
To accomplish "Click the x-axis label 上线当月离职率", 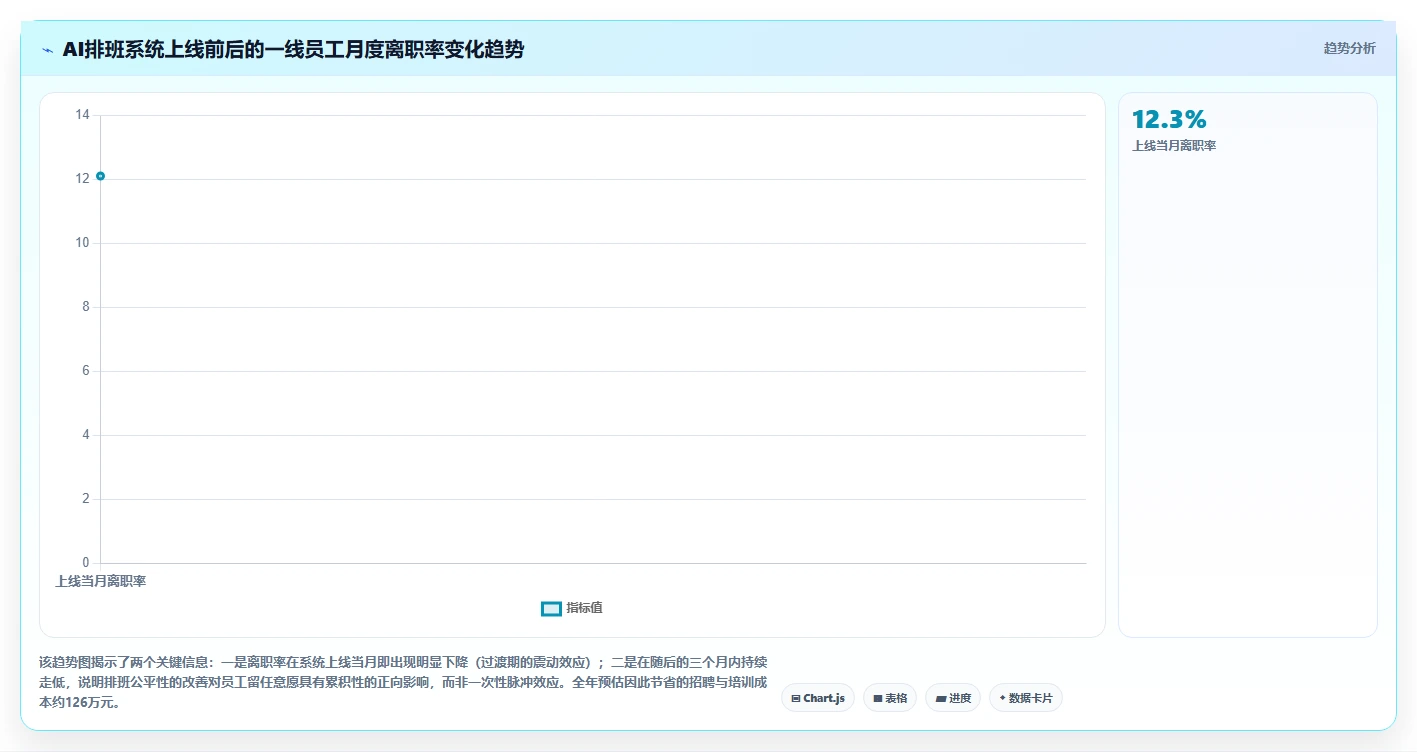I will 100,581.
